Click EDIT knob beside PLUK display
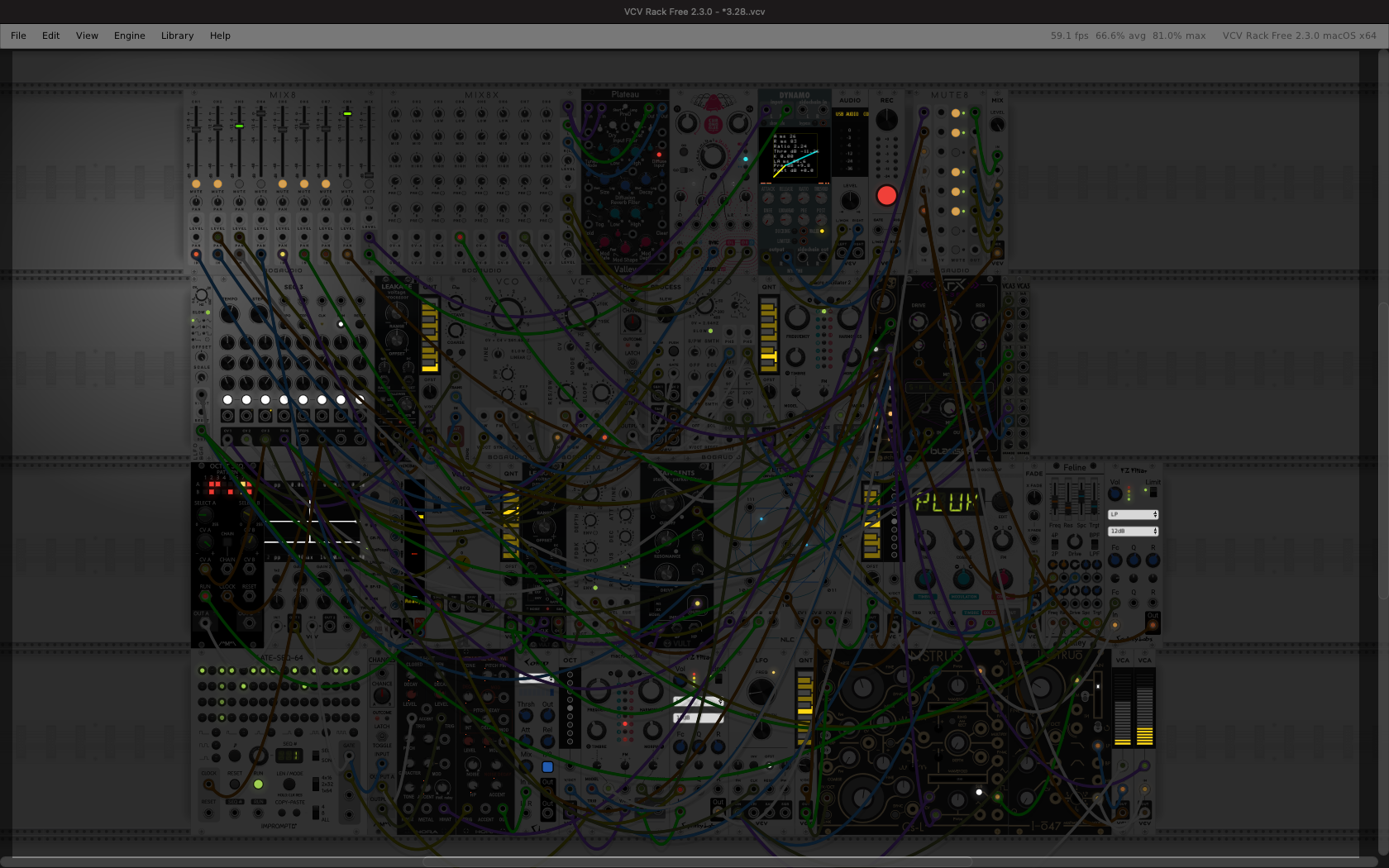Image resolution: width=1389 pixels, height=868 pixels. point(1001,502)
